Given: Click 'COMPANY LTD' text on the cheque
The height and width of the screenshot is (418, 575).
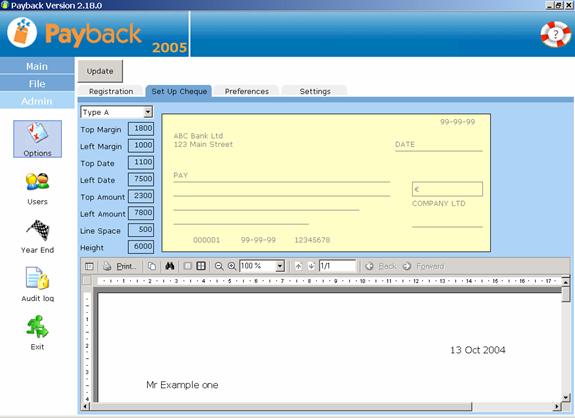Looking at the screenshot, I should (x=439, y=204).
